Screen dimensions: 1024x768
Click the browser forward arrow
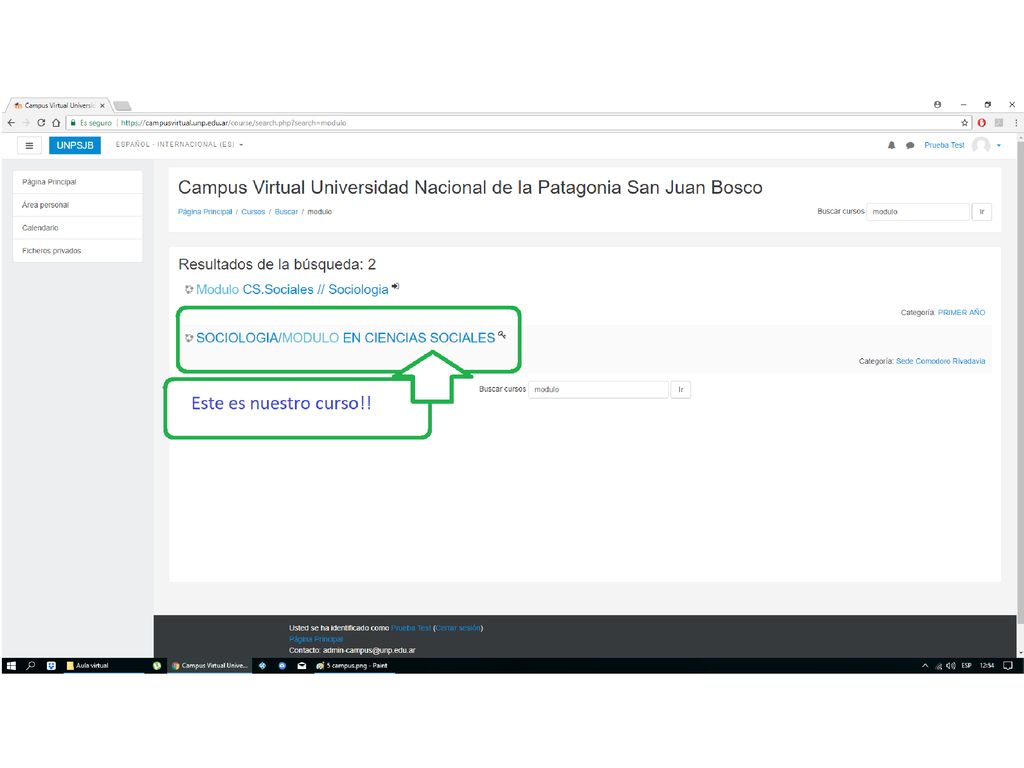[x=26, y=123]
